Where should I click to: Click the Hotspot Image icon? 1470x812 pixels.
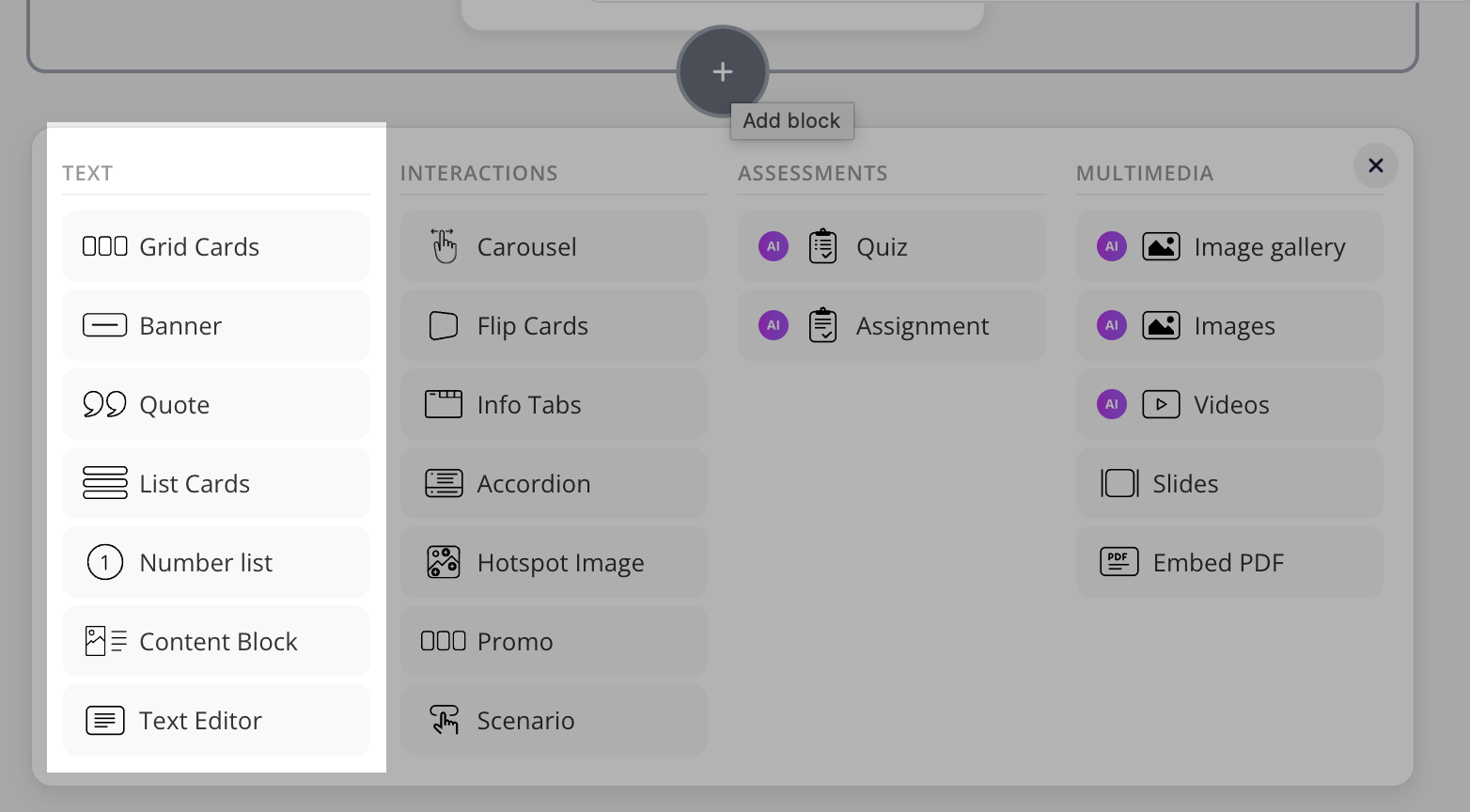pyautogui.click(x=444, y=562)
